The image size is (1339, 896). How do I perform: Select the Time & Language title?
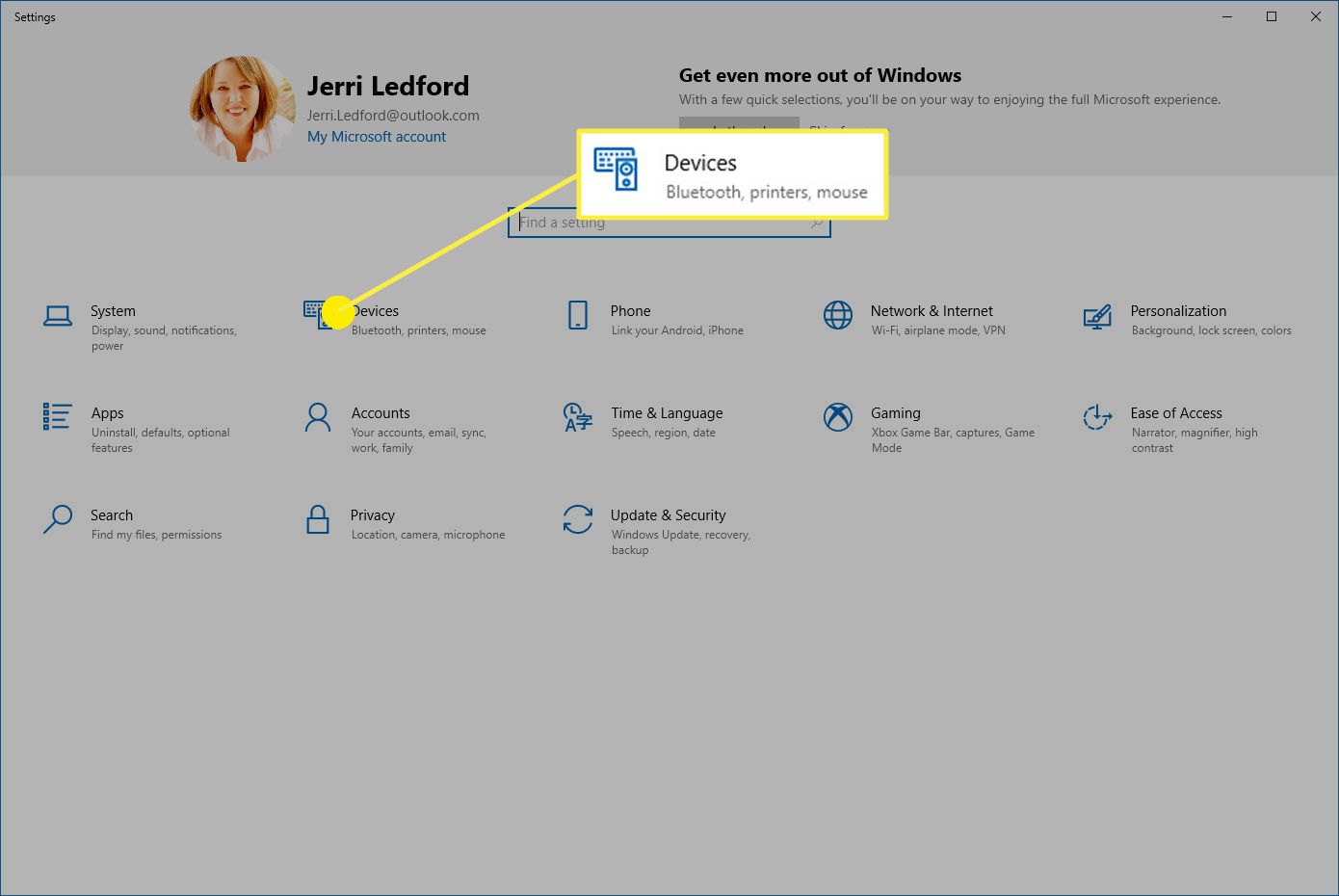pyautogui.click(x=667, y=413)
